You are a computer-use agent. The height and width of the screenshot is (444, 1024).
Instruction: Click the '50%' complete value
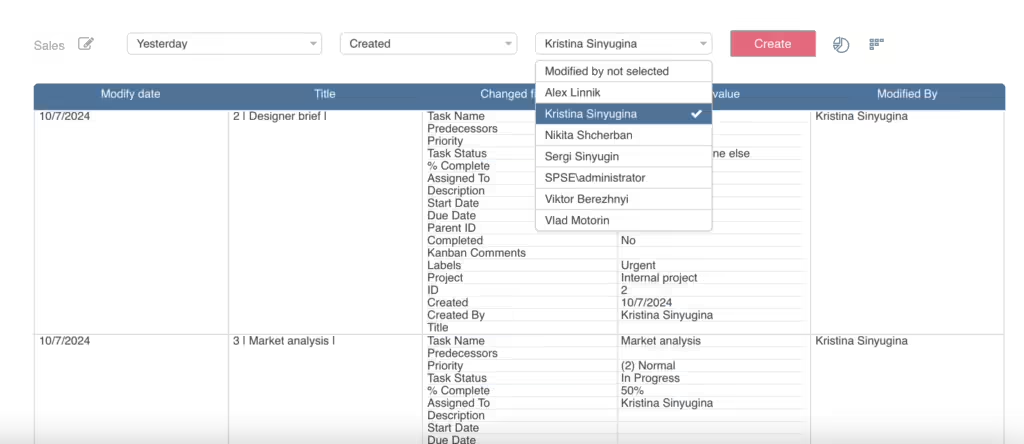[632, 390]
